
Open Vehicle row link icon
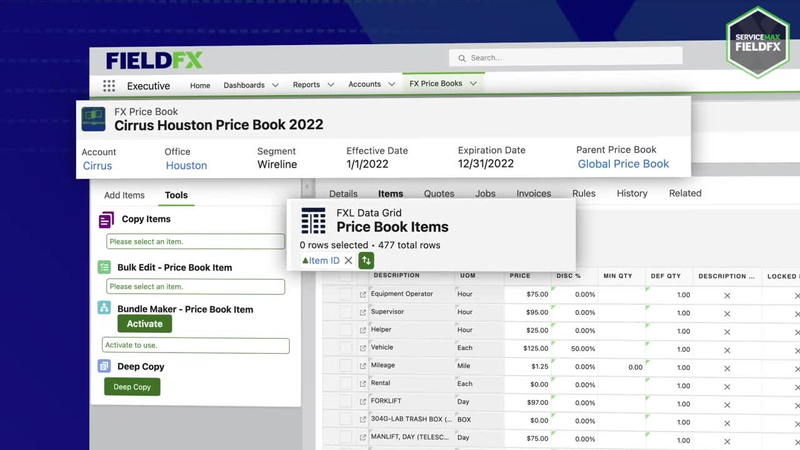coord(363,348)
